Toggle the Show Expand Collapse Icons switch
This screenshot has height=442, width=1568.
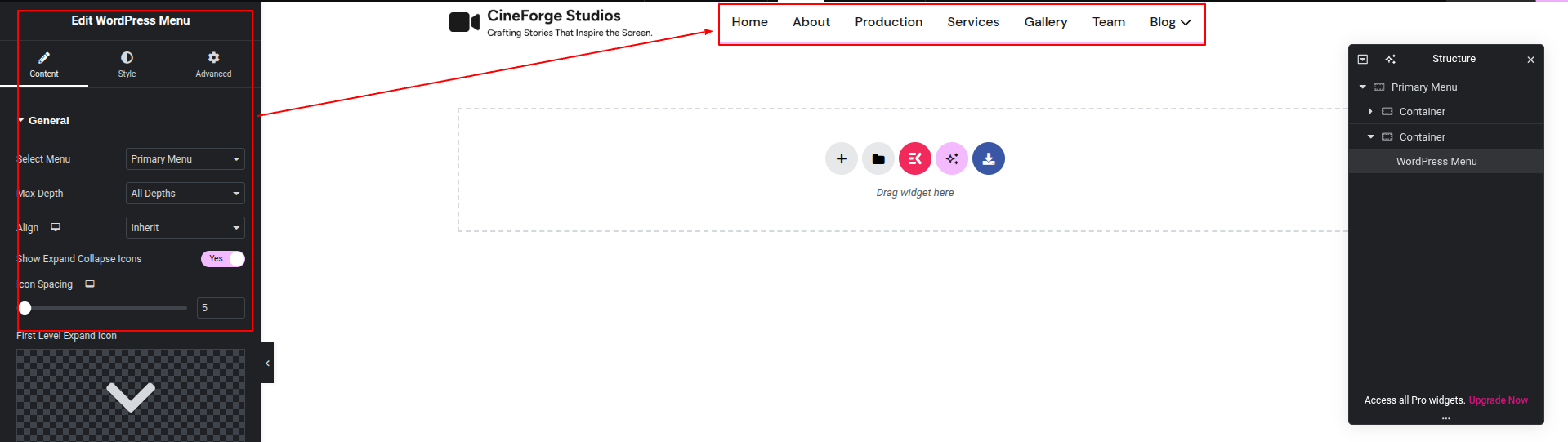pyautogui.click(x=222, y=259)
